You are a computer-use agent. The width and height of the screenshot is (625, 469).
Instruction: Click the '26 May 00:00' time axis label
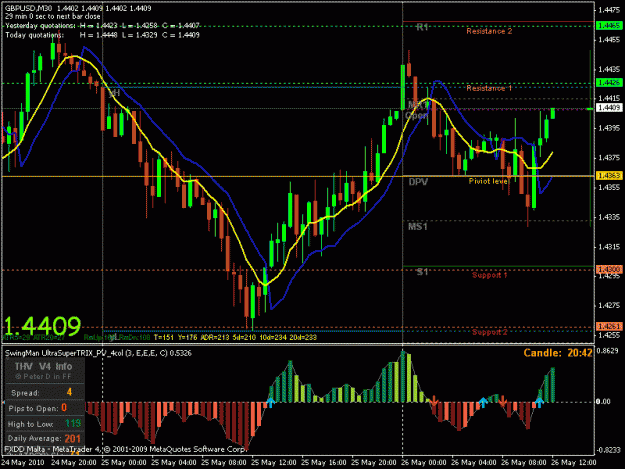[x=424, y=463]
